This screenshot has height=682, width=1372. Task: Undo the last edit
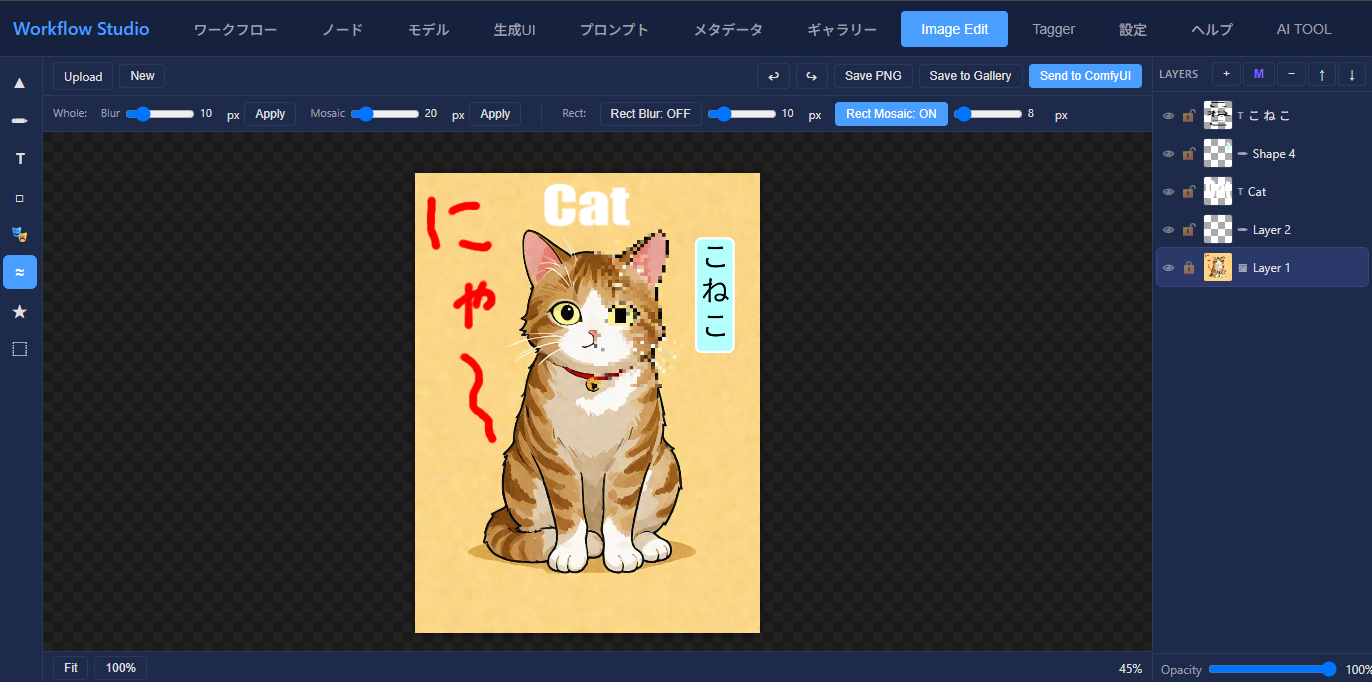[773, 76]
